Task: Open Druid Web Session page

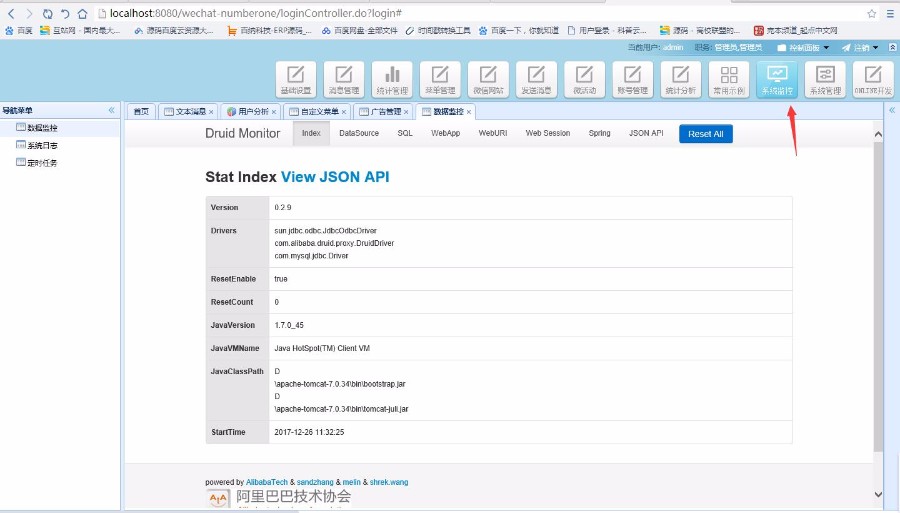Action: 548,133
